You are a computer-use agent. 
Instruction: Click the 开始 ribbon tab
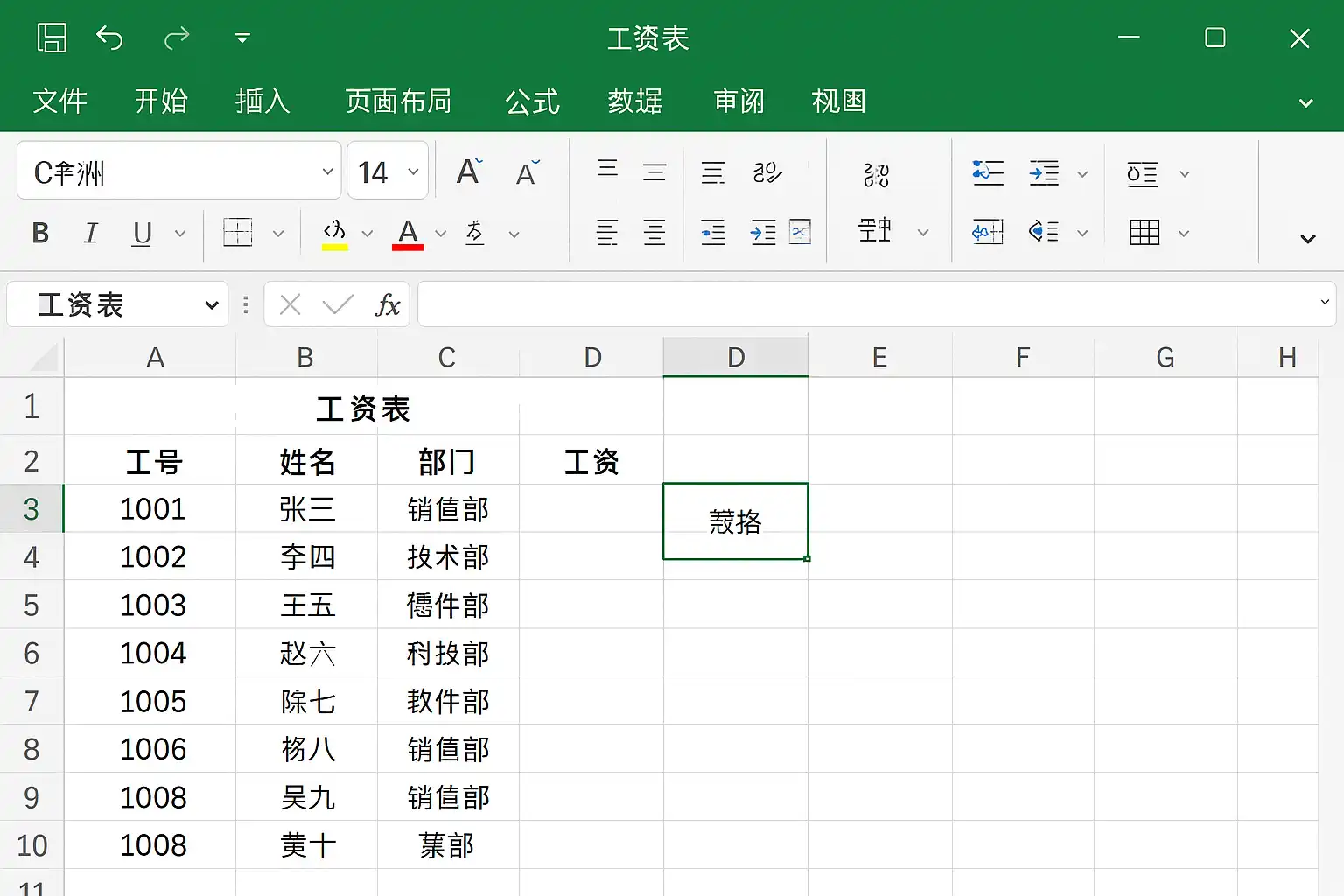point(161,101)
